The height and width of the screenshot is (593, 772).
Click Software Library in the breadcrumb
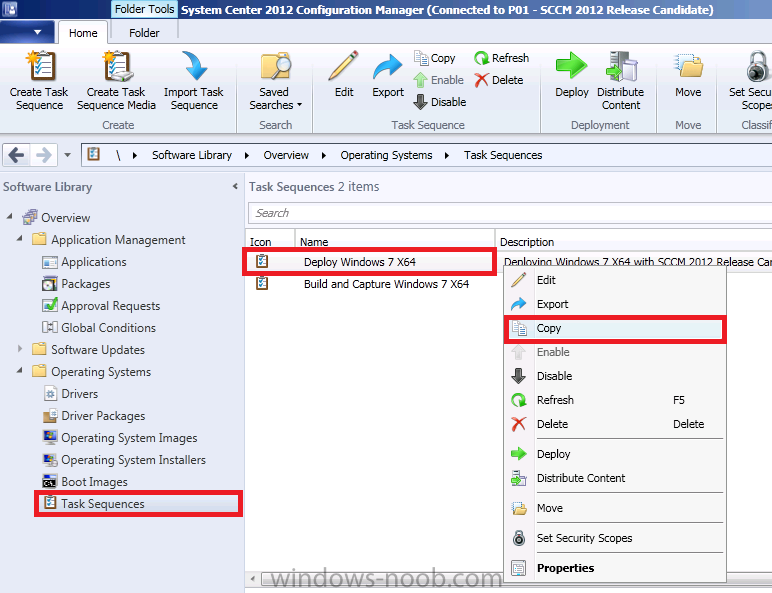pyautogui.click(x=192, y=155)
